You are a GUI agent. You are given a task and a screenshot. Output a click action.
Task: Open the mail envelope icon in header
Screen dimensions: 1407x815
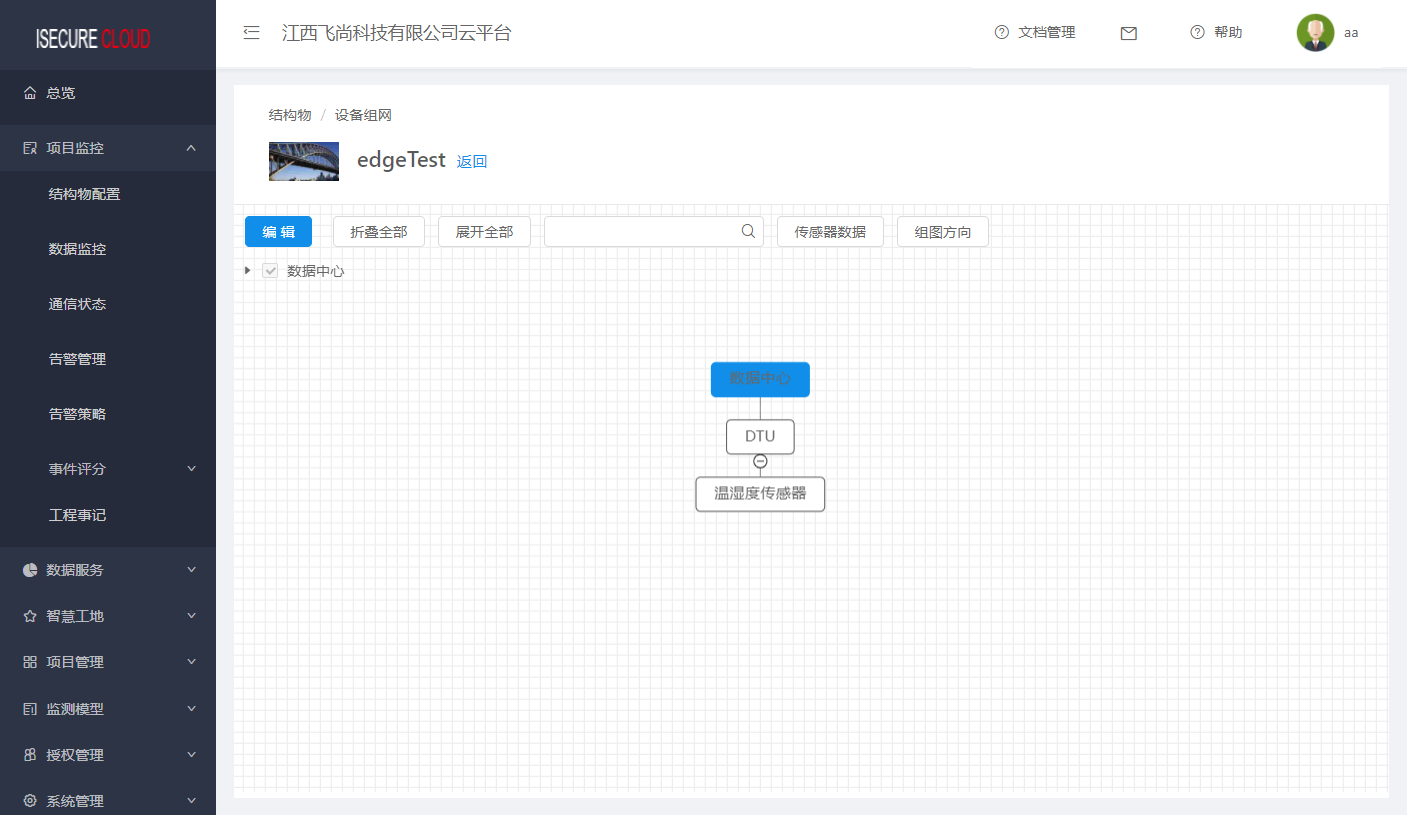pos(1129,33)
